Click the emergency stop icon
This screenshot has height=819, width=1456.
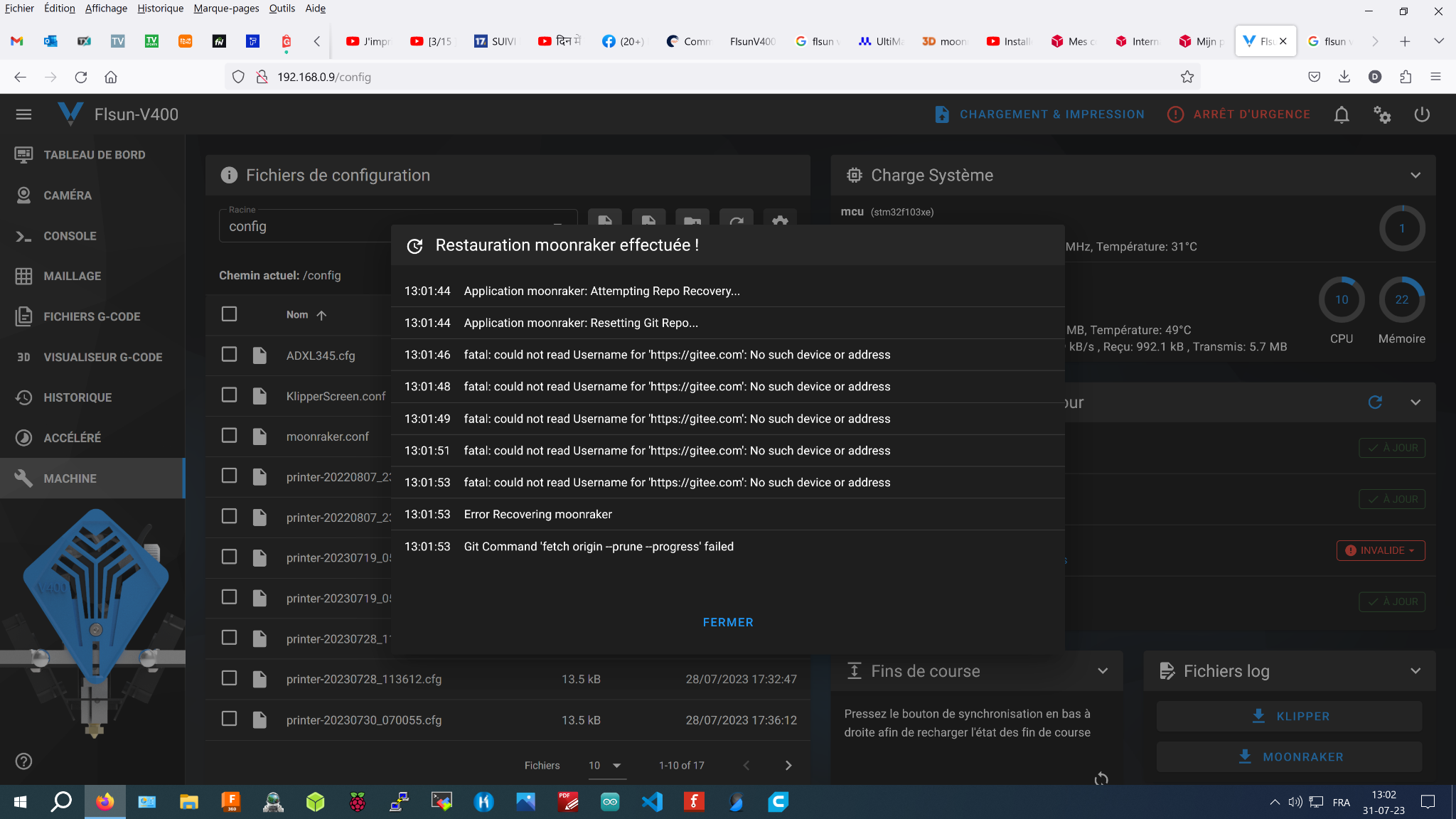[x=1175, y=114]
